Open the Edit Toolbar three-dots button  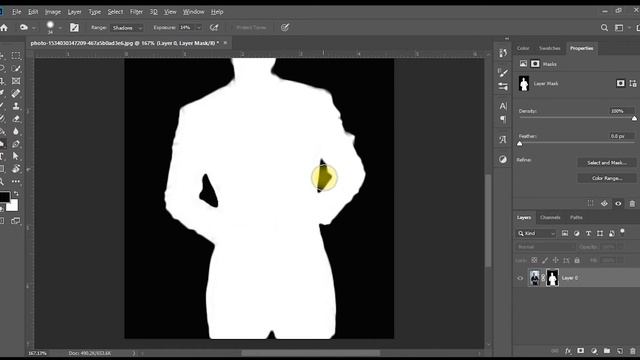point(16,181)
